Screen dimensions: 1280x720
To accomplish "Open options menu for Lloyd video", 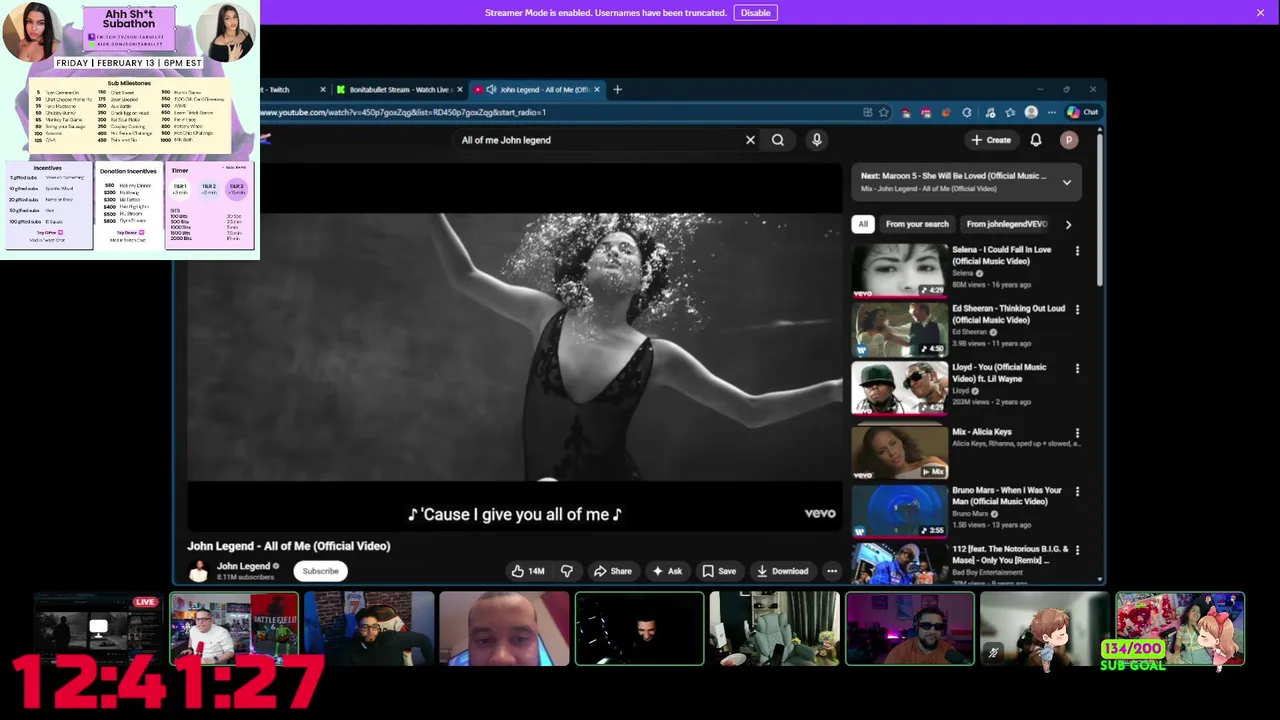I will [1077, 369].
